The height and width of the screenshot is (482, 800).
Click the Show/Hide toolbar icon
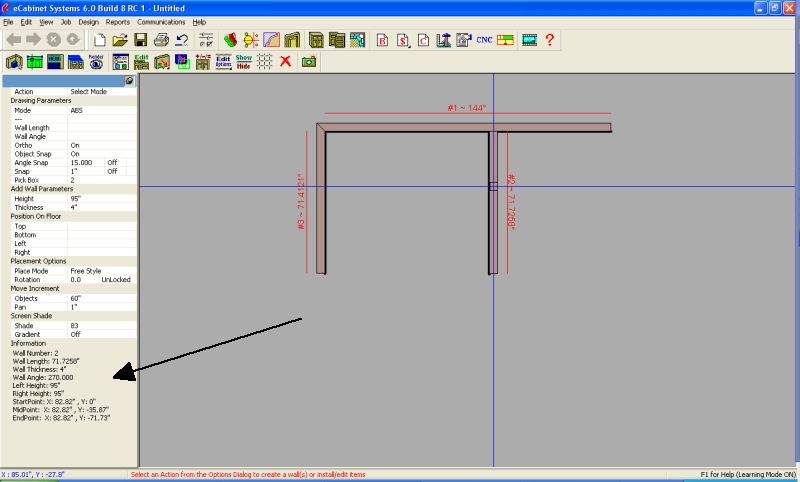point(244,61)
